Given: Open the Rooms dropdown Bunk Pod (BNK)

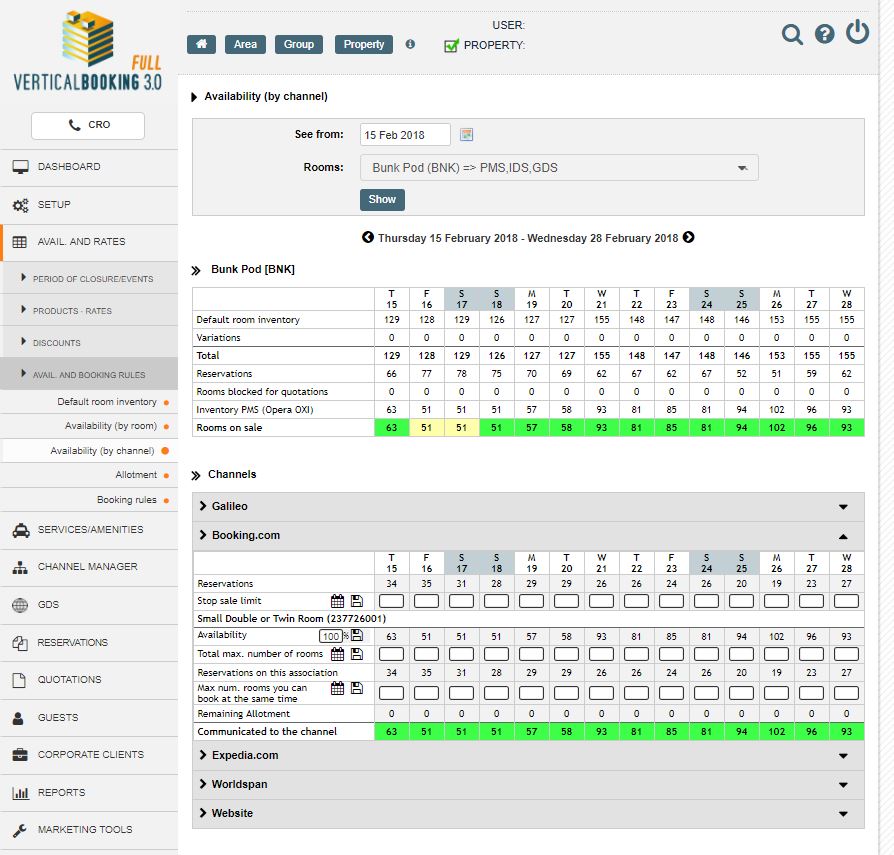Looking at the screenshot, I should click(x=559, y=168).
